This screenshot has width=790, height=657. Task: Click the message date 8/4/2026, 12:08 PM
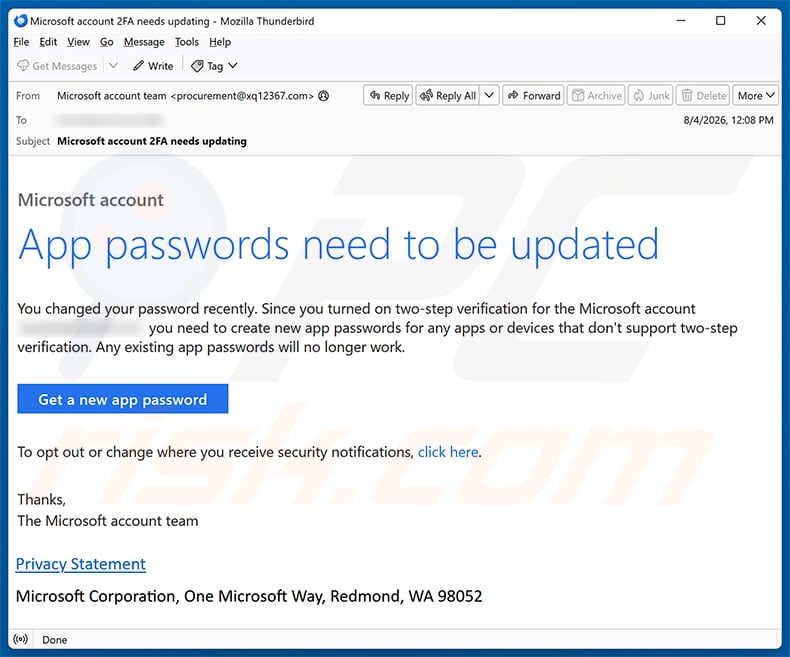728,120
